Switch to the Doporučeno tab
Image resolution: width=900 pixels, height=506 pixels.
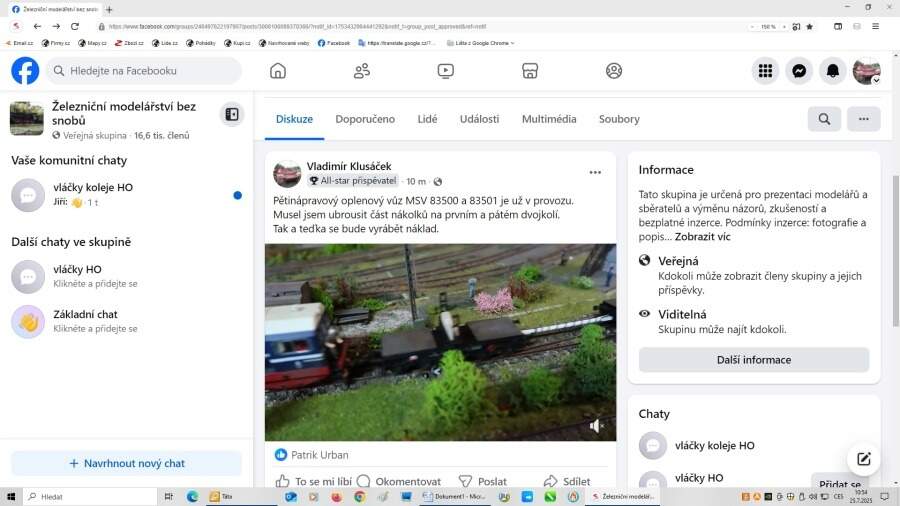[x=365, y=119]
